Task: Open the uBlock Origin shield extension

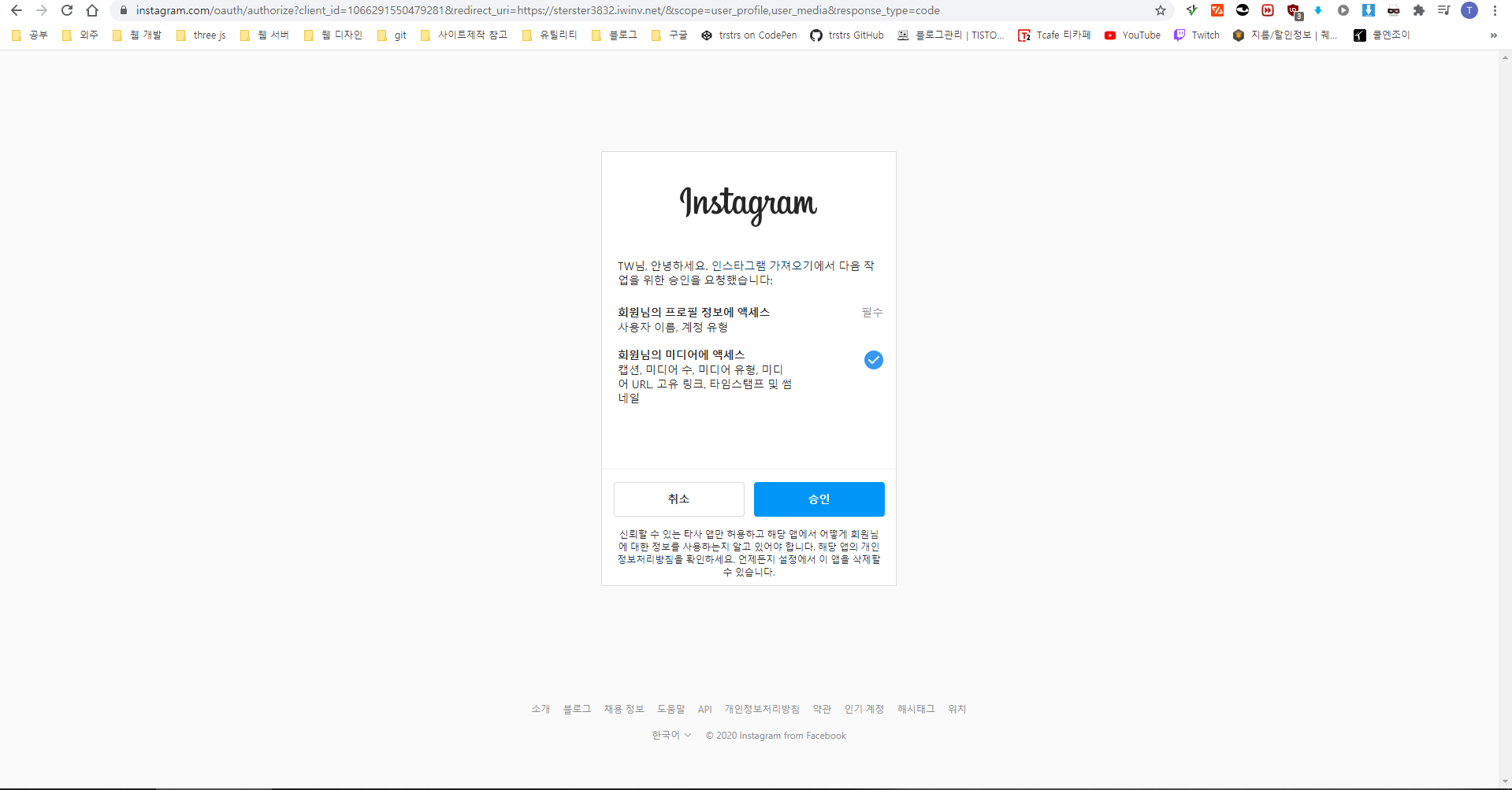Action: (x=1294, y=11)
